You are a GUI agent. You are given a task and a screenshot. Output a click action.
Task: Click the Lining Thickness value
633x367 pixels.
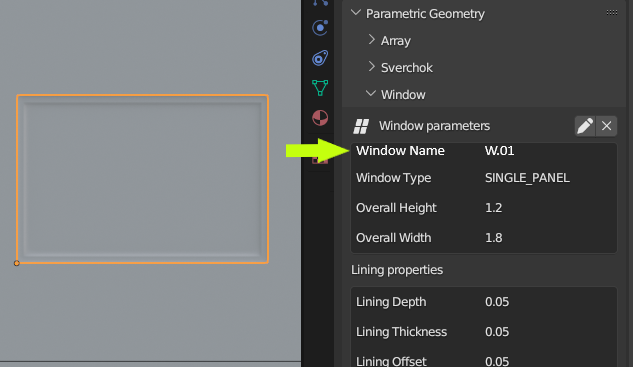click(x=497, y=331)
